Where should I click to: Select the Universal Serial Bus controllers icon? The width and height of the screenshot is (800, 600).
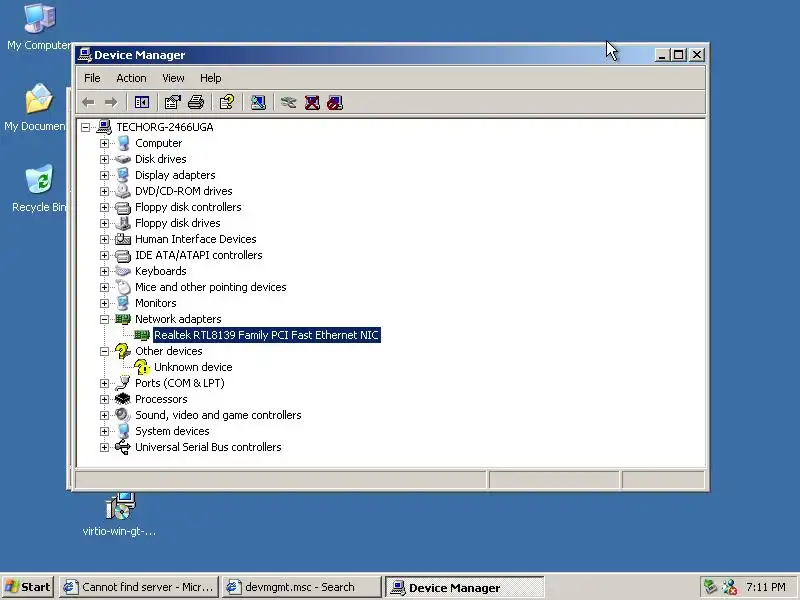pyautogui.click(x=123, y=447)
